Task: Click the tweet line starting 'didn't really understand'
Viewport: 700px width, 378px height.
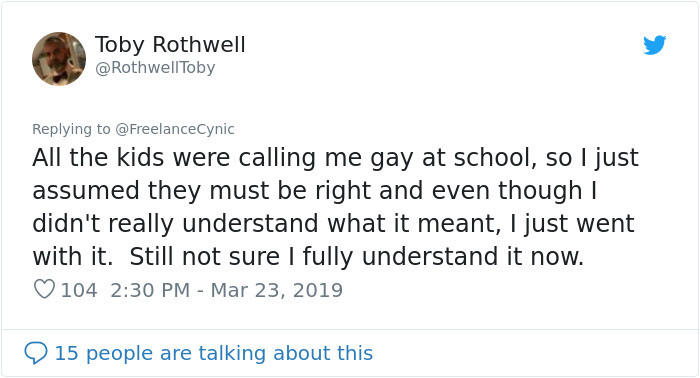Action: 333,224
